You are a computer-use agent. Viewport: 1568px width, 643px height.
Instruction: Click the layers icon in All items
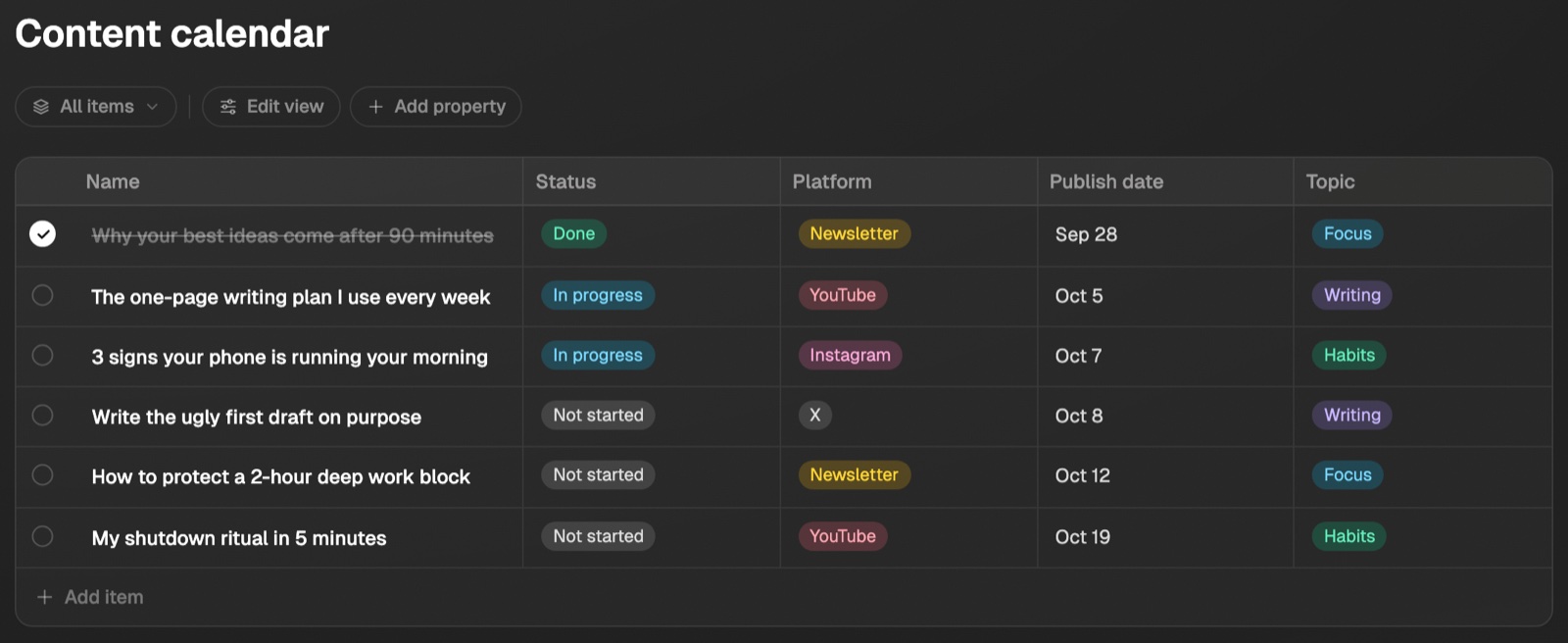pos(41,107)
